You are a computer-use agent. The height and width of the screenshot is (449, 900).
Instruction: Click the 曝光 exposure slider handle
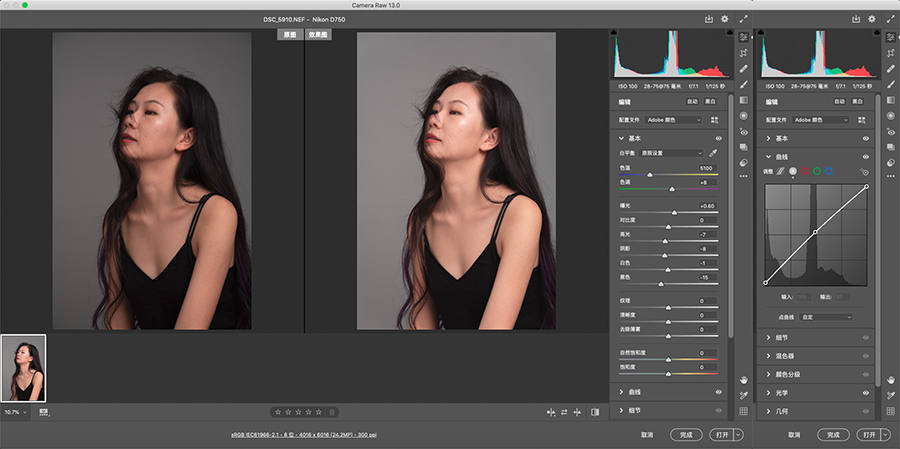pyautogui.click(x=673, y=212)
